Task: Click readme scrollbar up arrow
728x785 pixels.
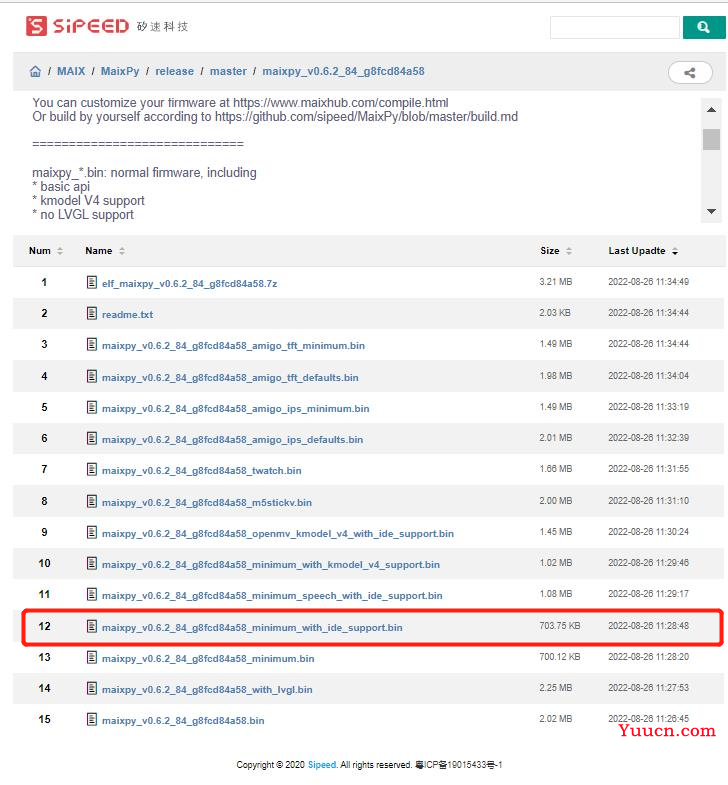Action: (x=711, y=110)
